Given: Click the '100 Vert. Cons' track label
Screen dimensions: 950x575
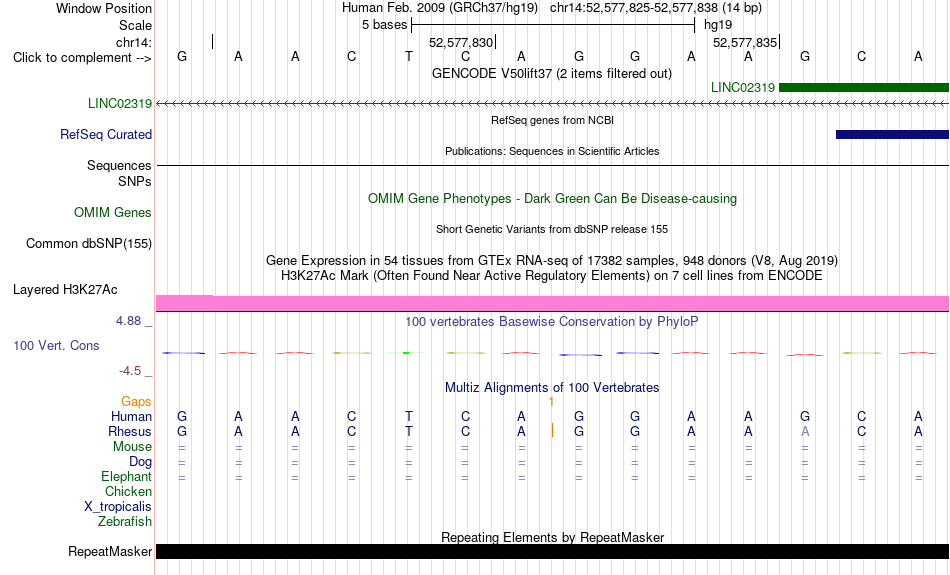Looking at the screenshot, I should pyautogui.click(x=56, y=345).
